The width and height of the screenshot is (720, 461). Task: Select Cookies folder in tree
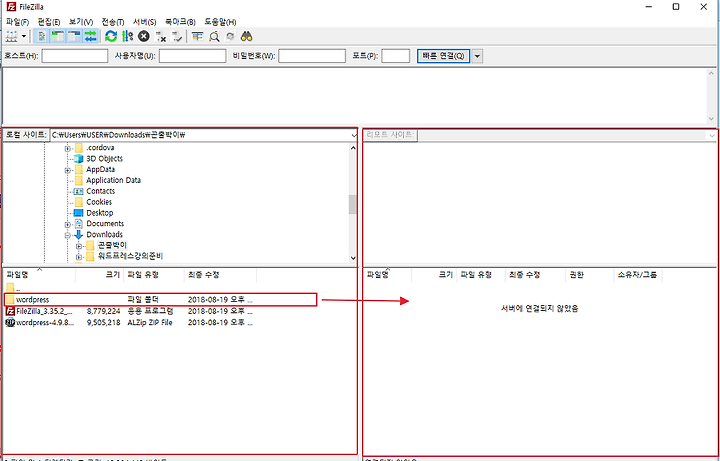coord(99,202)
